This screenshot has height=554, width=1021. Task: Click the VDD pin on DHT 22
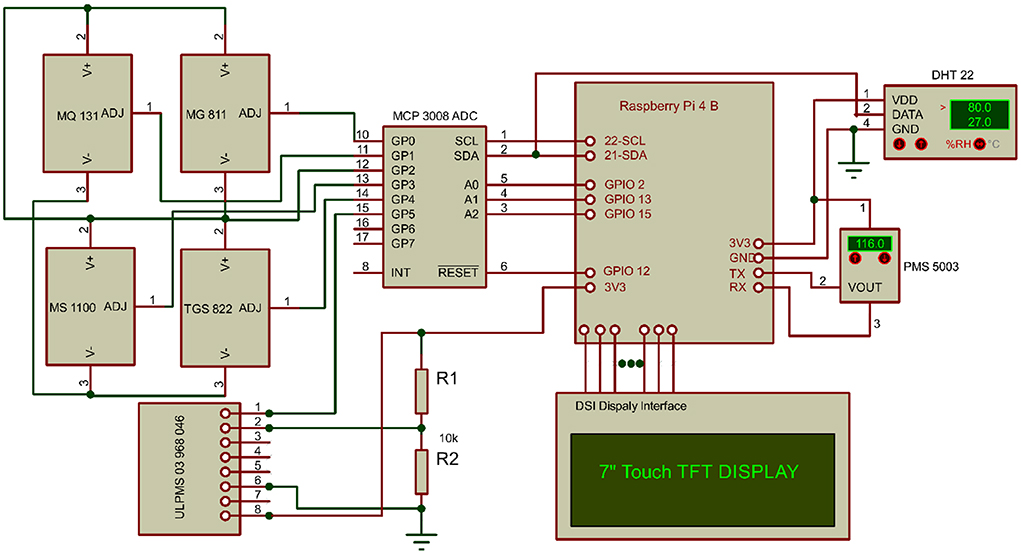[904, 100]
